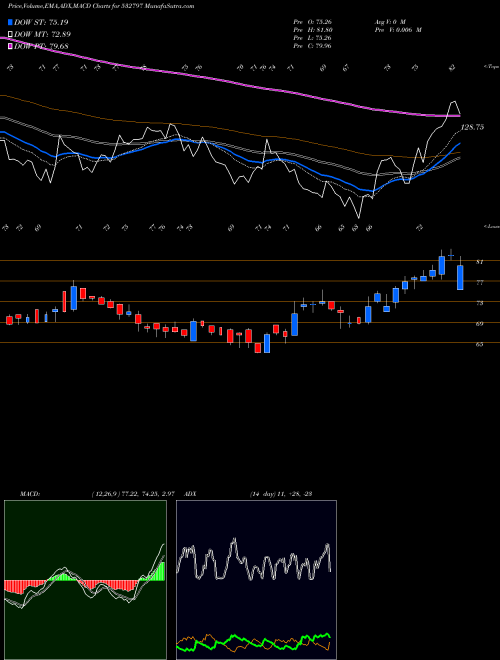The height and width of the screenshot is (660, 500).
Task: Click the MACD (12,26,9) values text
Action: pyautogui.click(x=132, y=494)
